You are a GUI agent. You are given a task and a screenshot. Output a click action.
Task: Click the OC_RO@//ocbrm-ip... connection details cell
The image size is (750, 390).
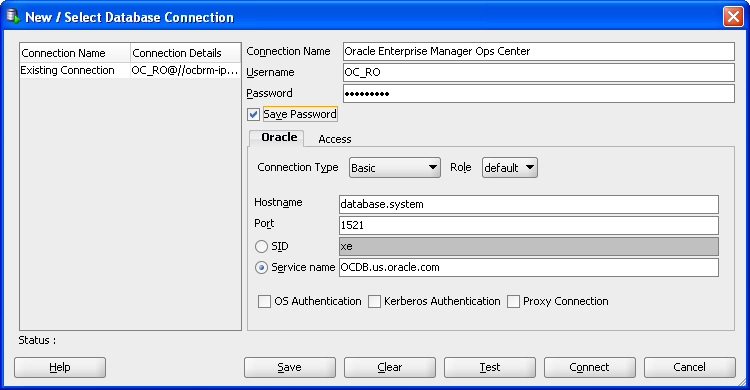[185, 70]
